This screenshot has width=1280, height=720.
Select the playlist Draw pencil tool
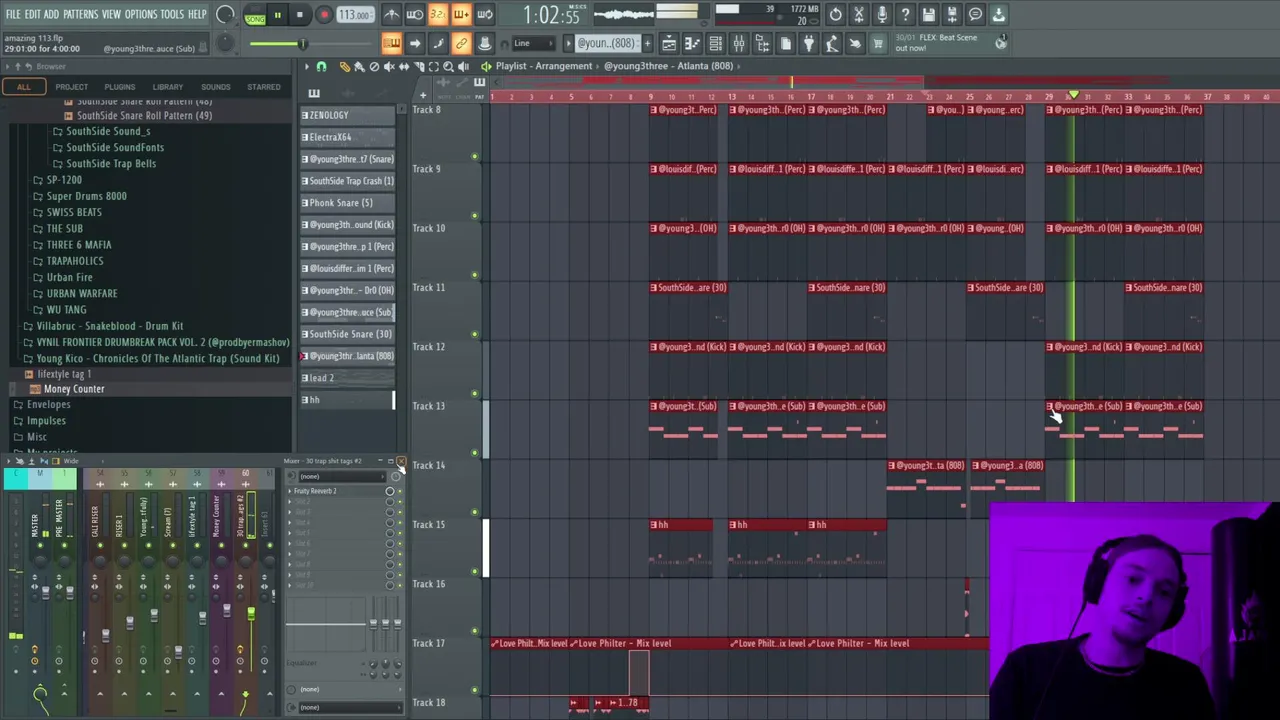coord(345,66)
